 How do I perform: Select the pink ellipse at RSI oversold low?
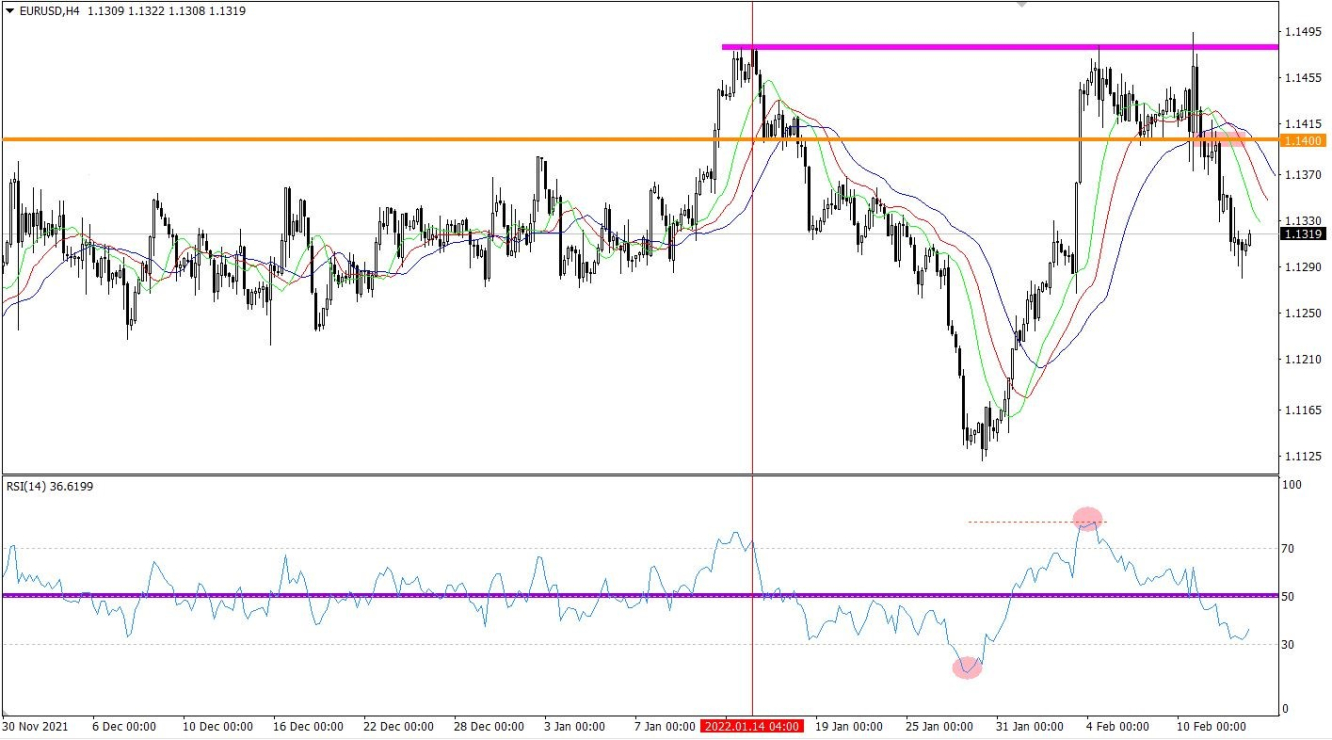click(x=967, y=667)
